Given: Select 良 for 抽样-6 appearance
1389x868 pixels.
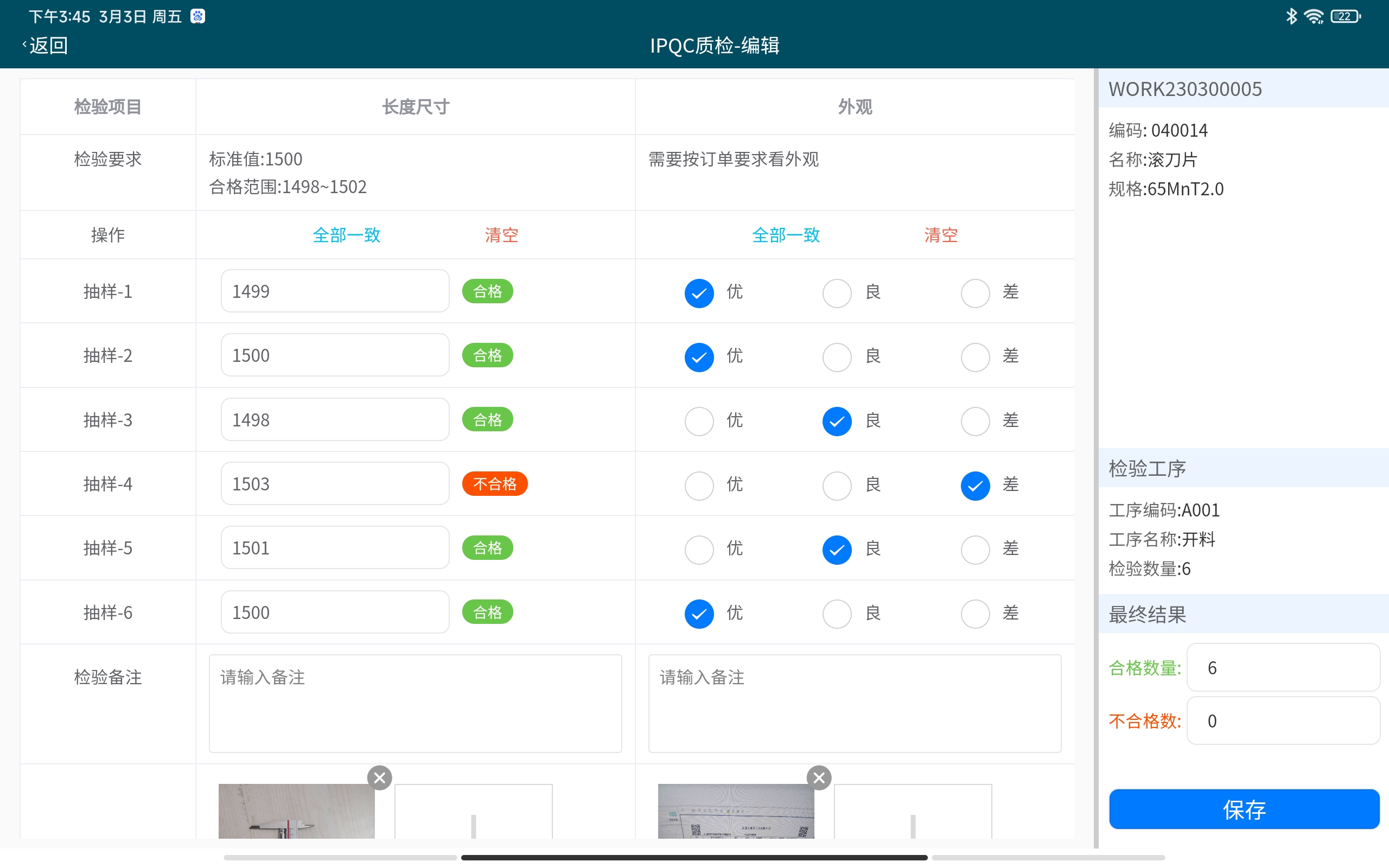Looking at the screenshot, I should tap(837, 614).
